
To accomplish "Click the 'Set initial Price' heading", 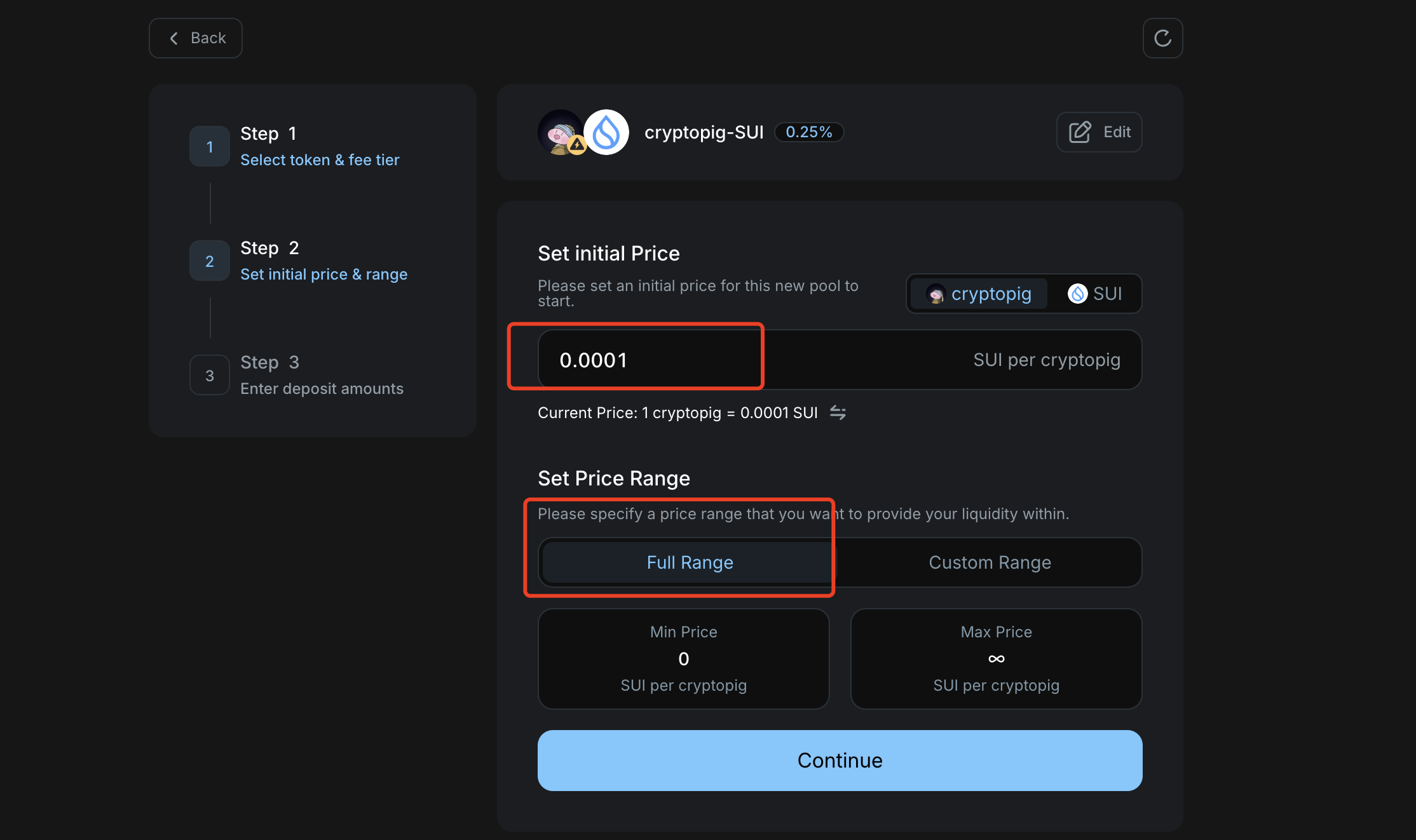I will tap(608, 254).
